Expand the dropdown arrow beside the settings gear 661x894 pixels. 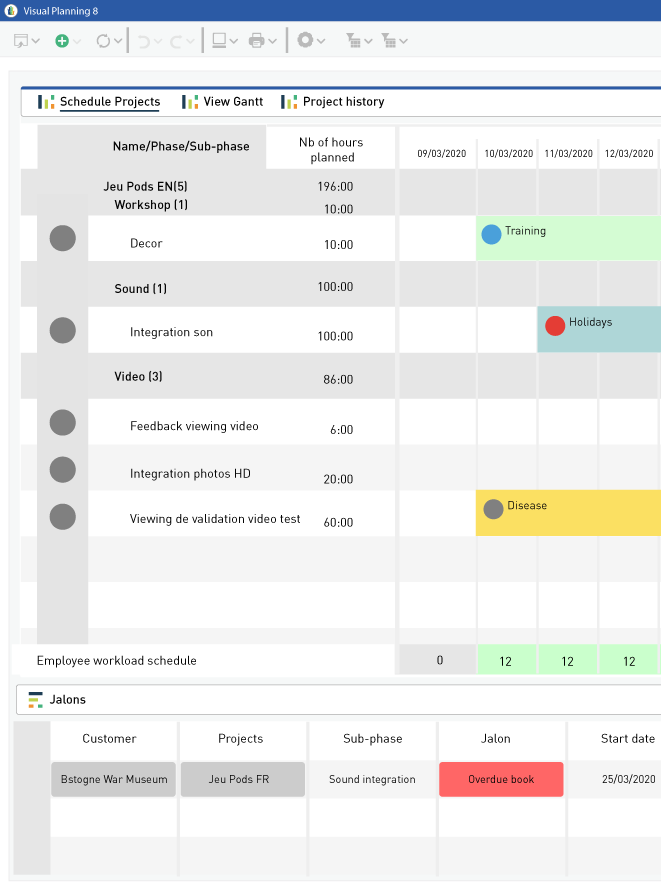tap(322, 42)
